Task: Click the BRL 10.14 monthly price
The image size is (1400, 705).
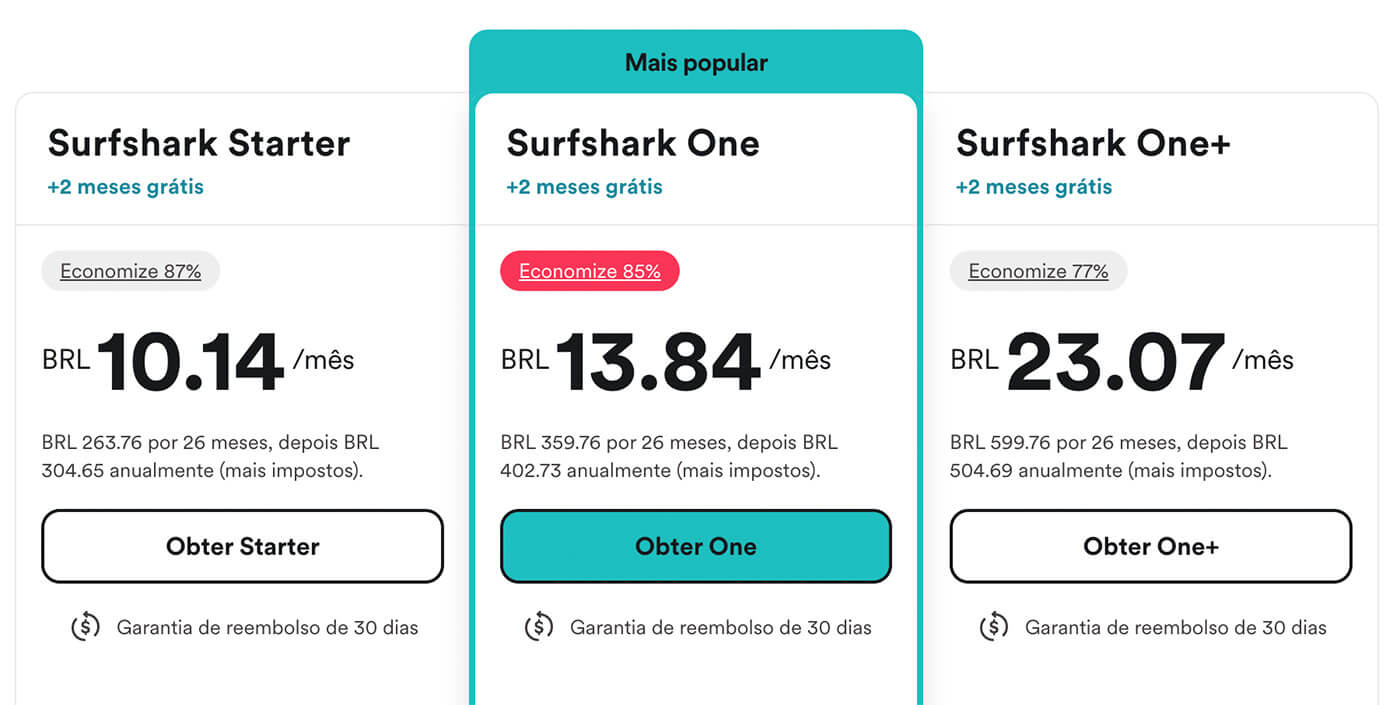Action: pos(198,361)
